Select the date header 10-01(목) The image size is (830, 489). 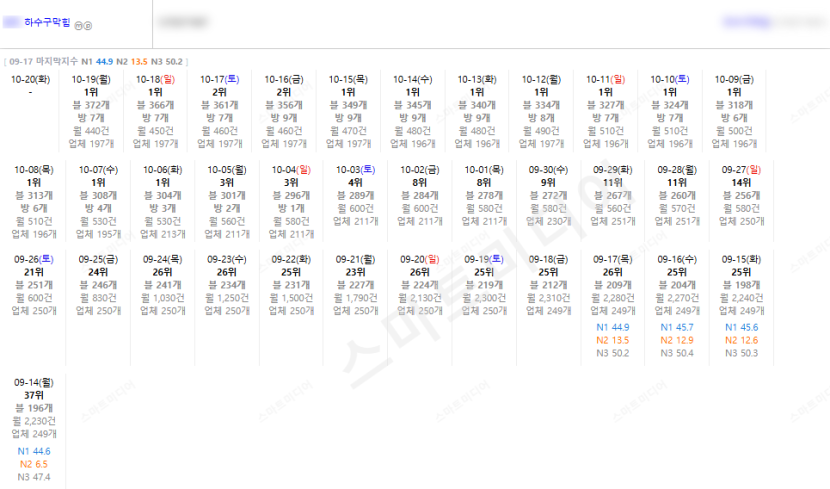[x=484, y=170]
